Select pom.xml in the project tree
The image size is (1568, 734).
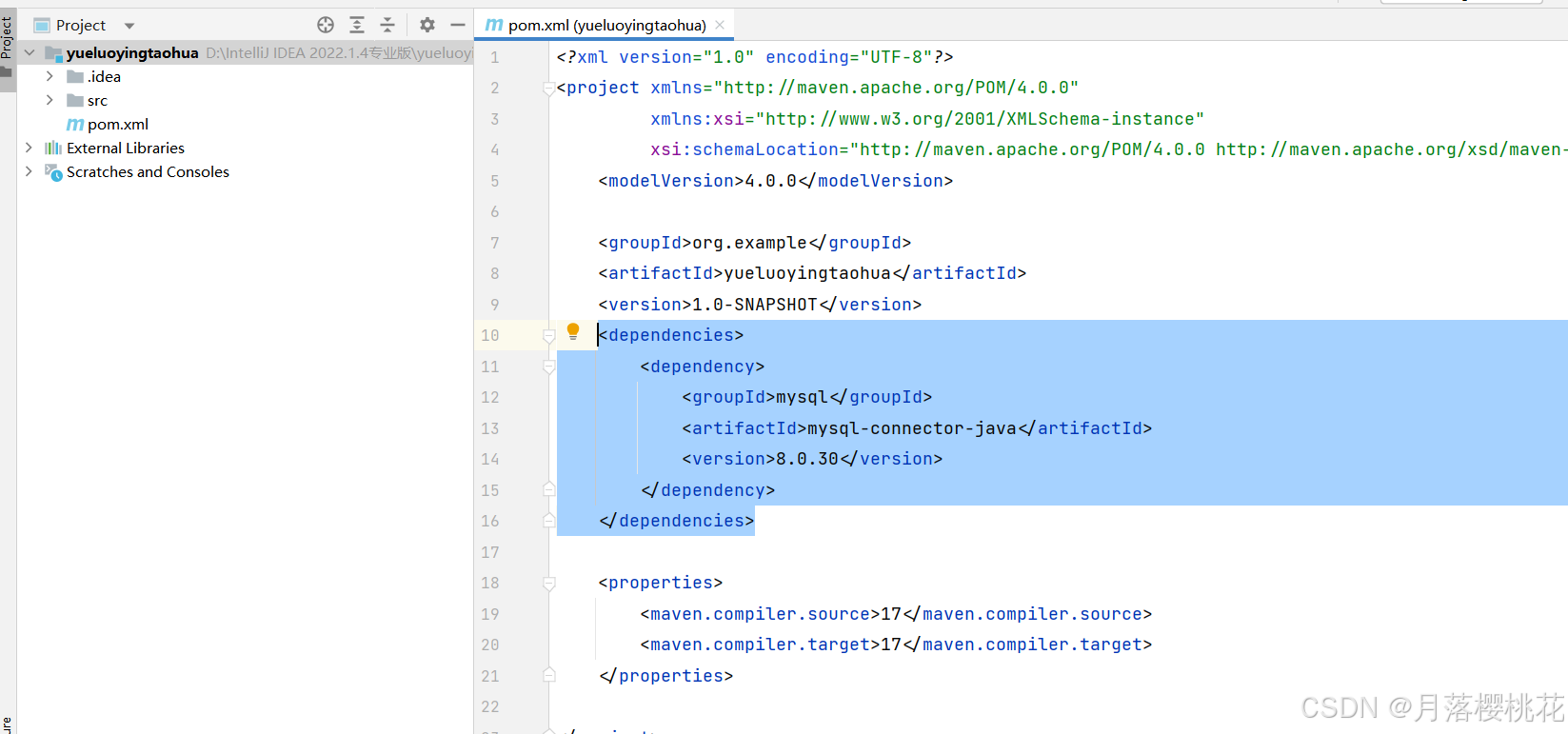click(118, 125)
